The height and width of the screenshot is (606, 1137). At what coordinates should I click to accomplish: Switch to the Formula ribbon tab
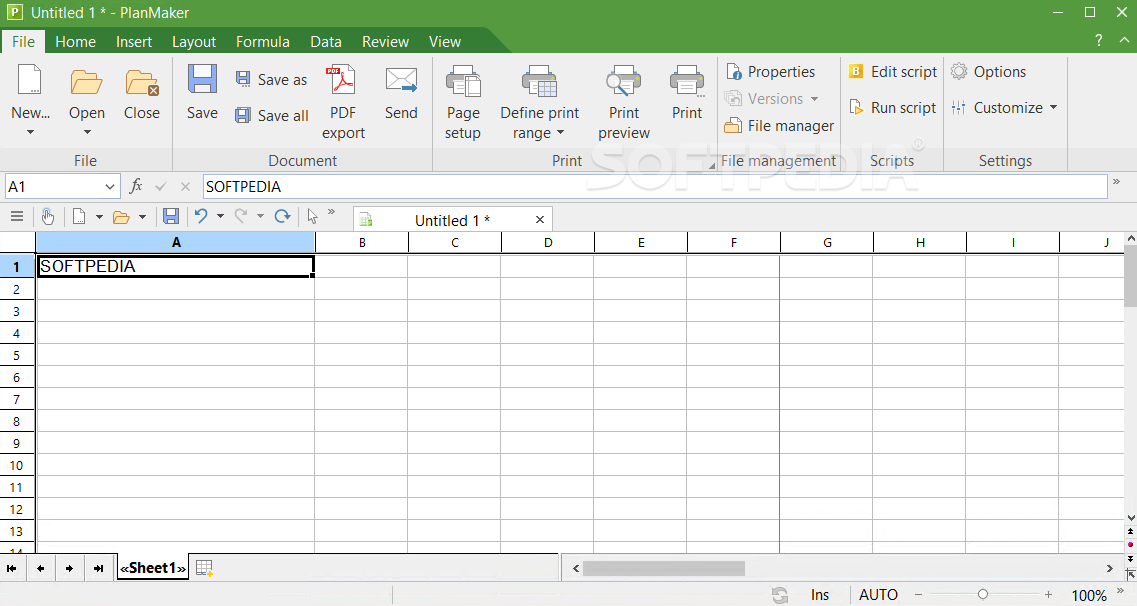[x=262, y=41]
